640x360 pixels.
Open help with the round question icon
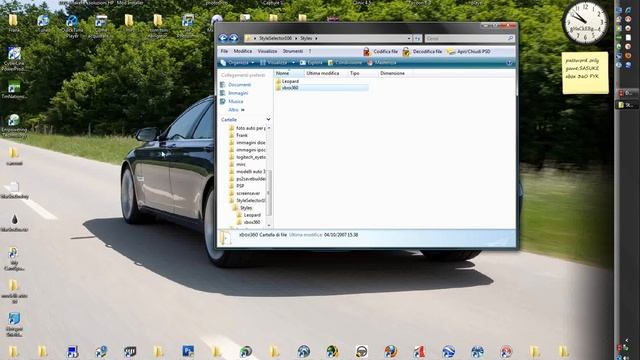click(509, 62)
